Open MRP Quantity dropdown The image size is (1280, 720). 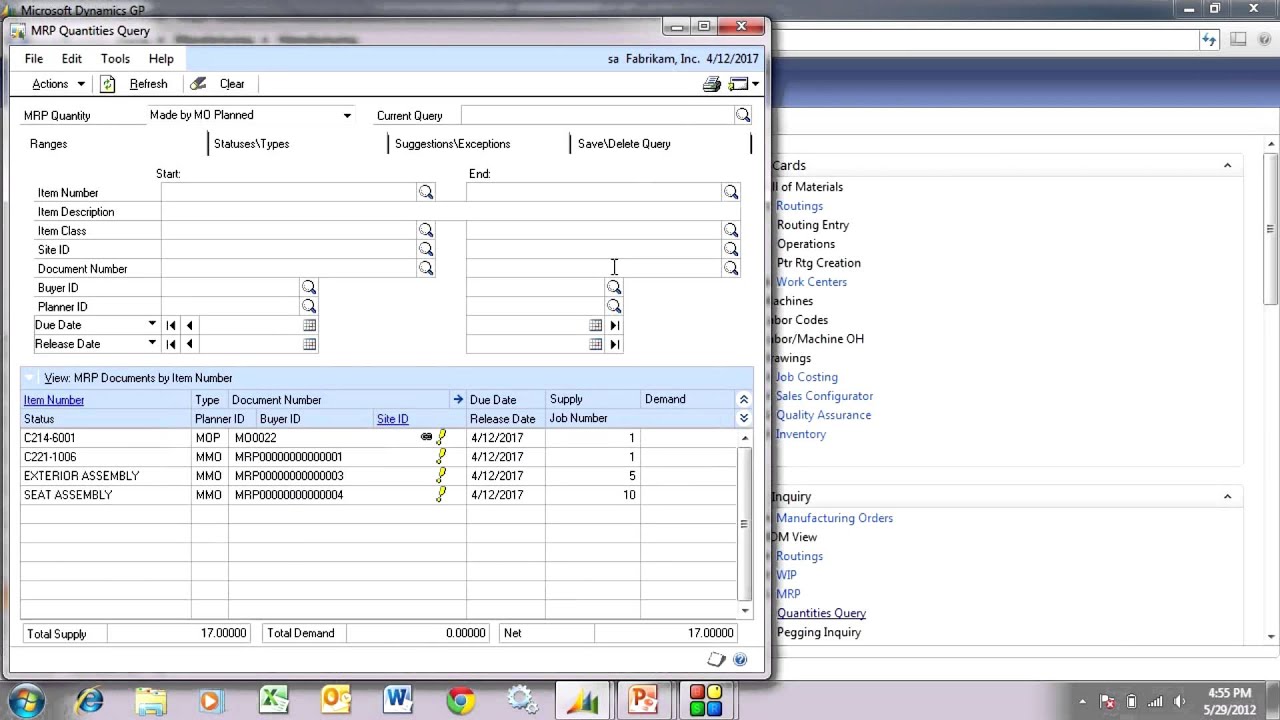[347, 116]
